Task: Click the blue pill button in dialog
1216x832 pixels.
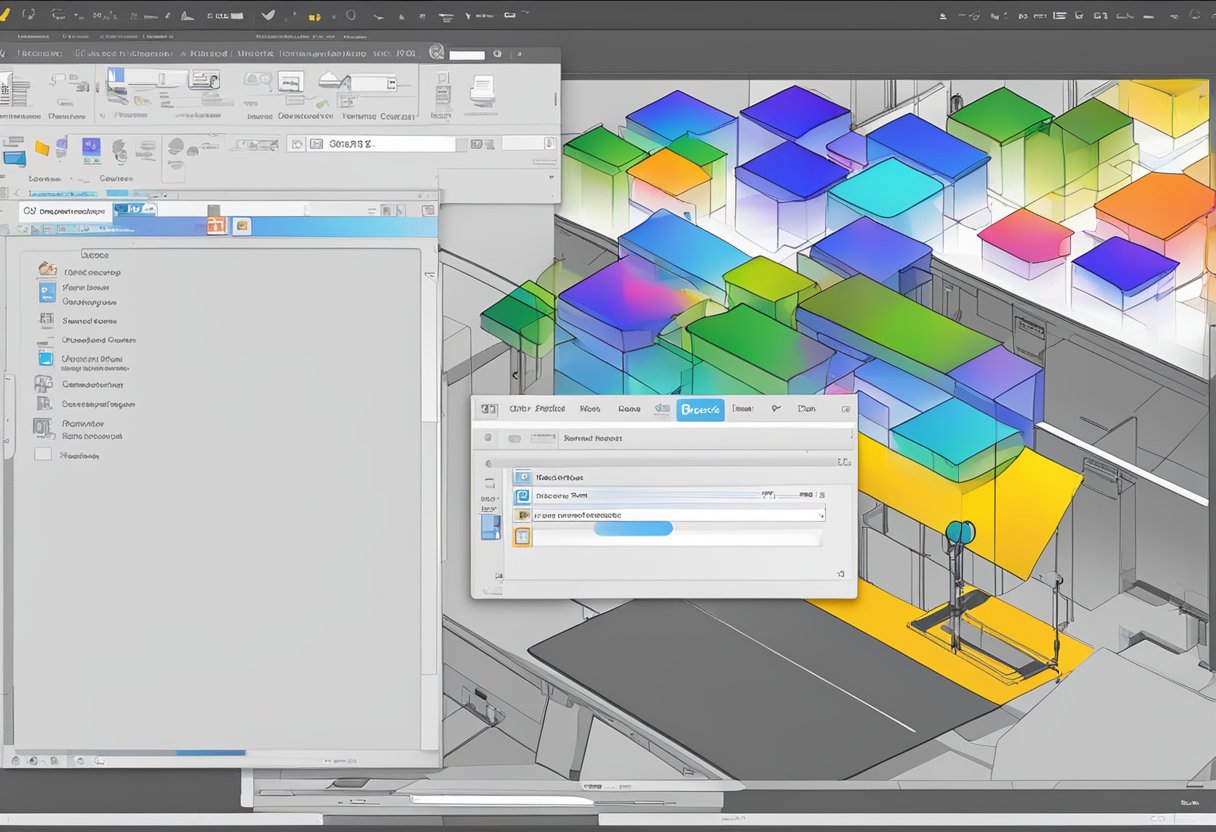Action: pos(633,529)
